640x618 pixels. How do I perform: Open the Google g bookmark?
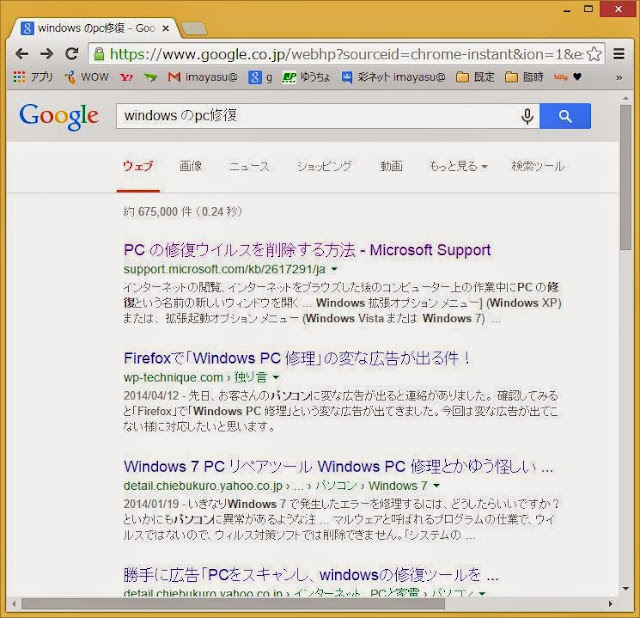260,77
